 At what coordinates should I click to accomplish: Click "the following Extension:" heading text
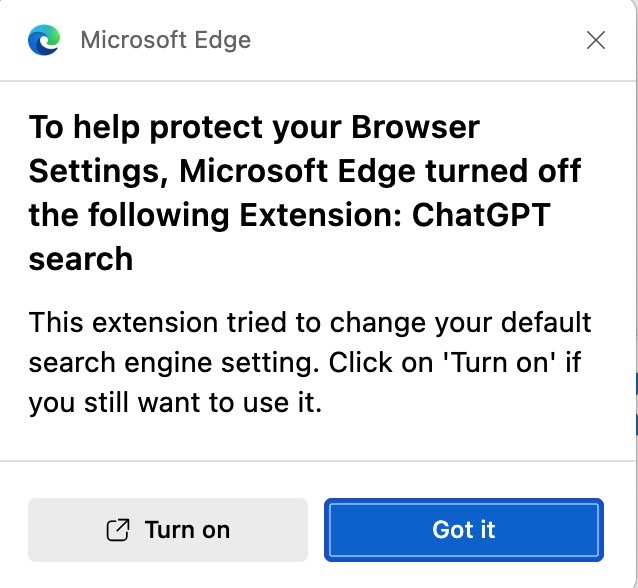(x=216, y=215)
